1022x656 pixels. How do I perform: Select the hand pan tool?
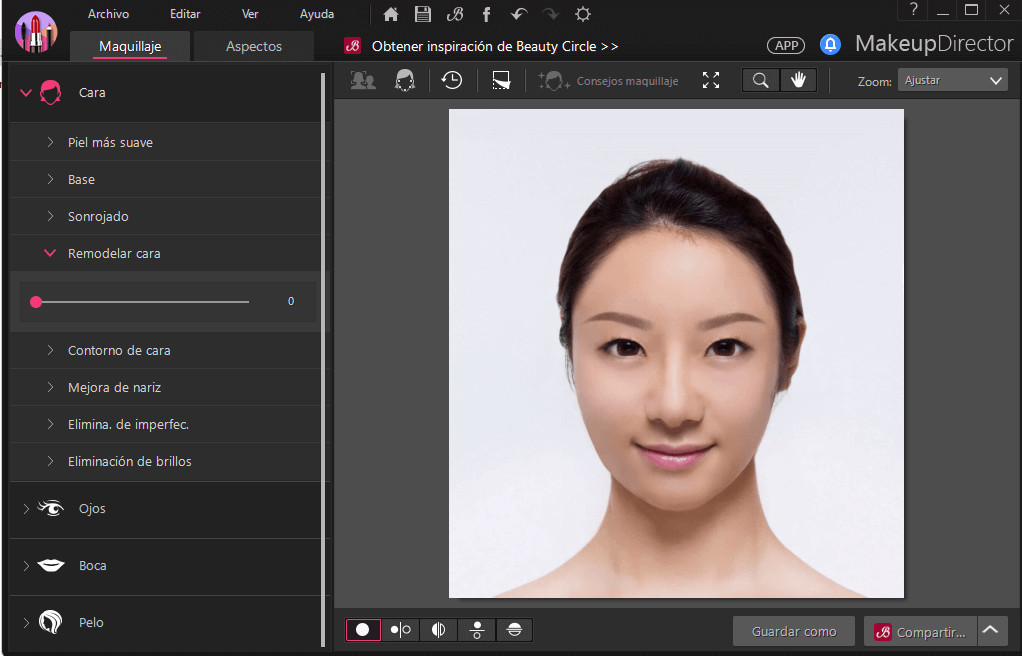[798, 80]
